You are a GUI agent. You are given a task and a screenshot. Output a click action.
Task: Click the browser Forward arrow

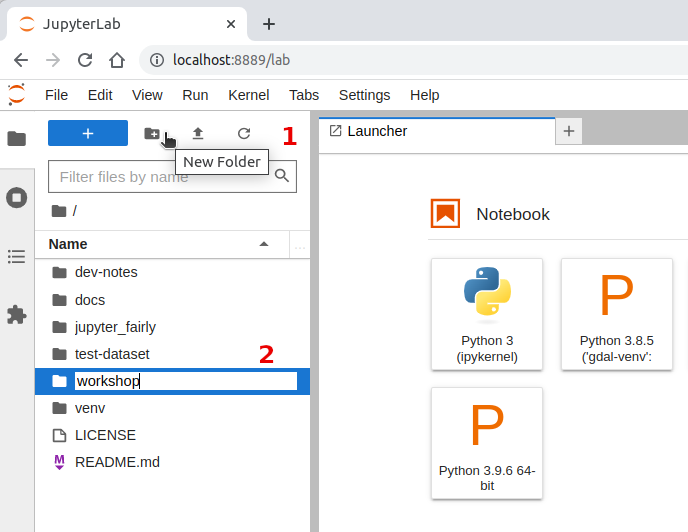click(x=53, y=60)
